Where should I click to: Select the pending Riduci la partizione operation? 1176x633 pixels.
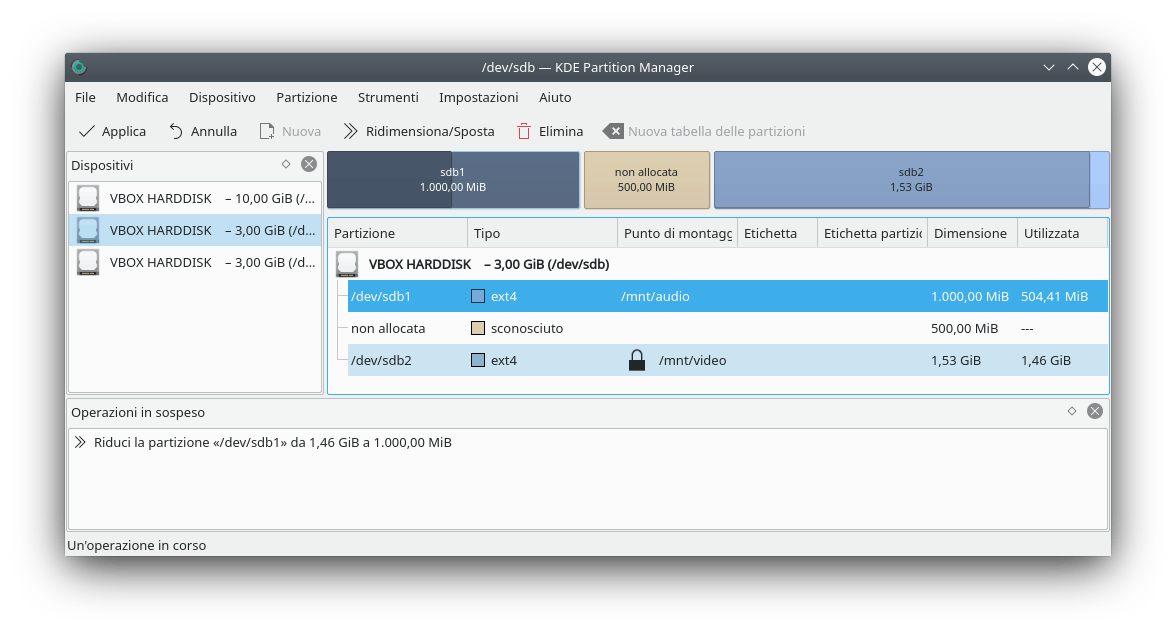pos(272,442)
